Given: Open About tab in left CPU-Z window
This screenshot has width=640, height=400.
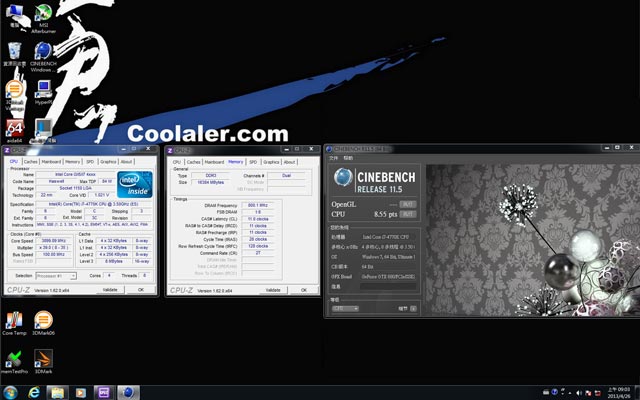Looking at the screenshot, I should pyautogui.click(x=126, y=162).
